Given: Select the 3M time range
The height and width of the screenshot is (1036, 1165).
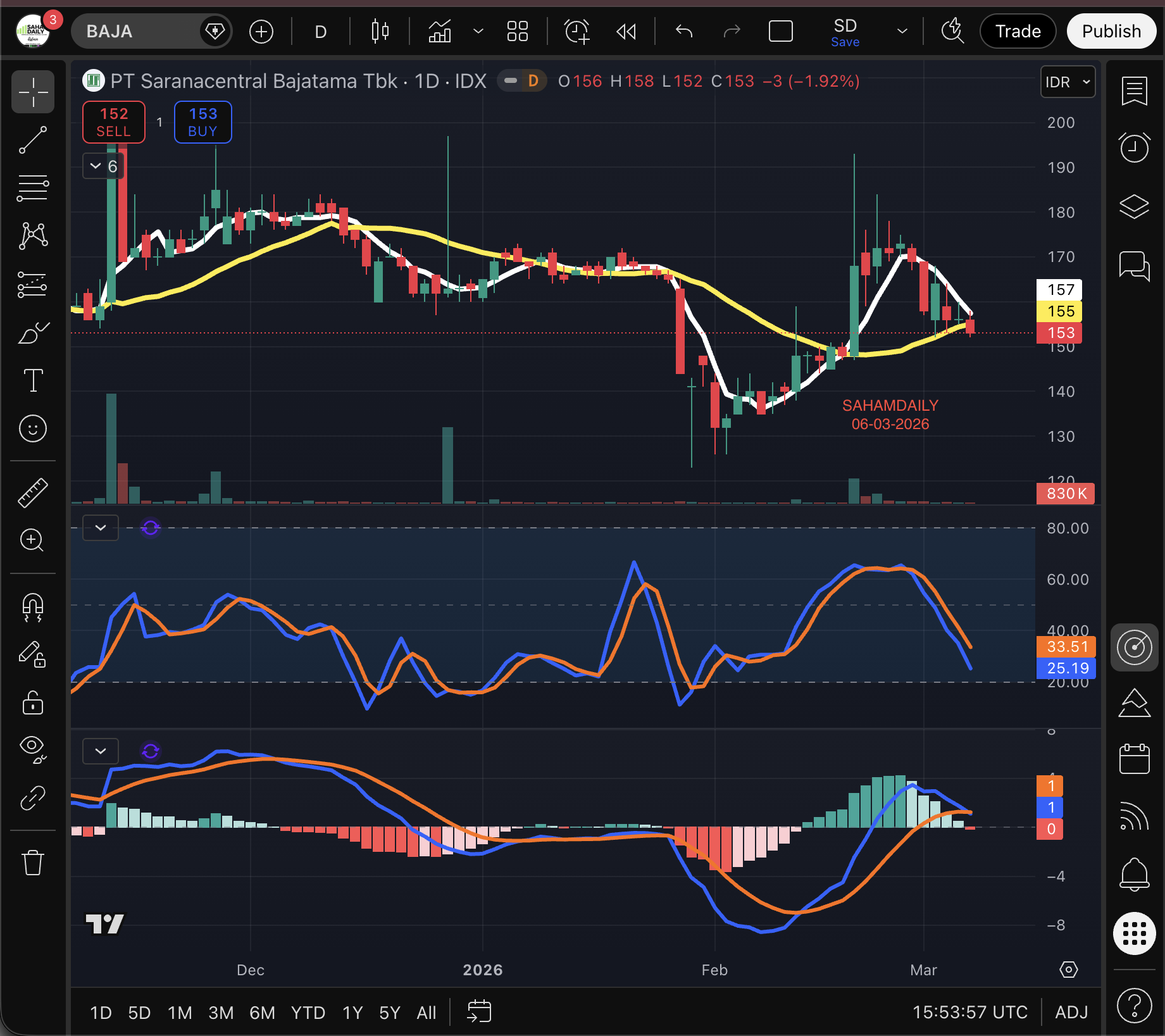Looking at the screenshot, I should 221,1013.
